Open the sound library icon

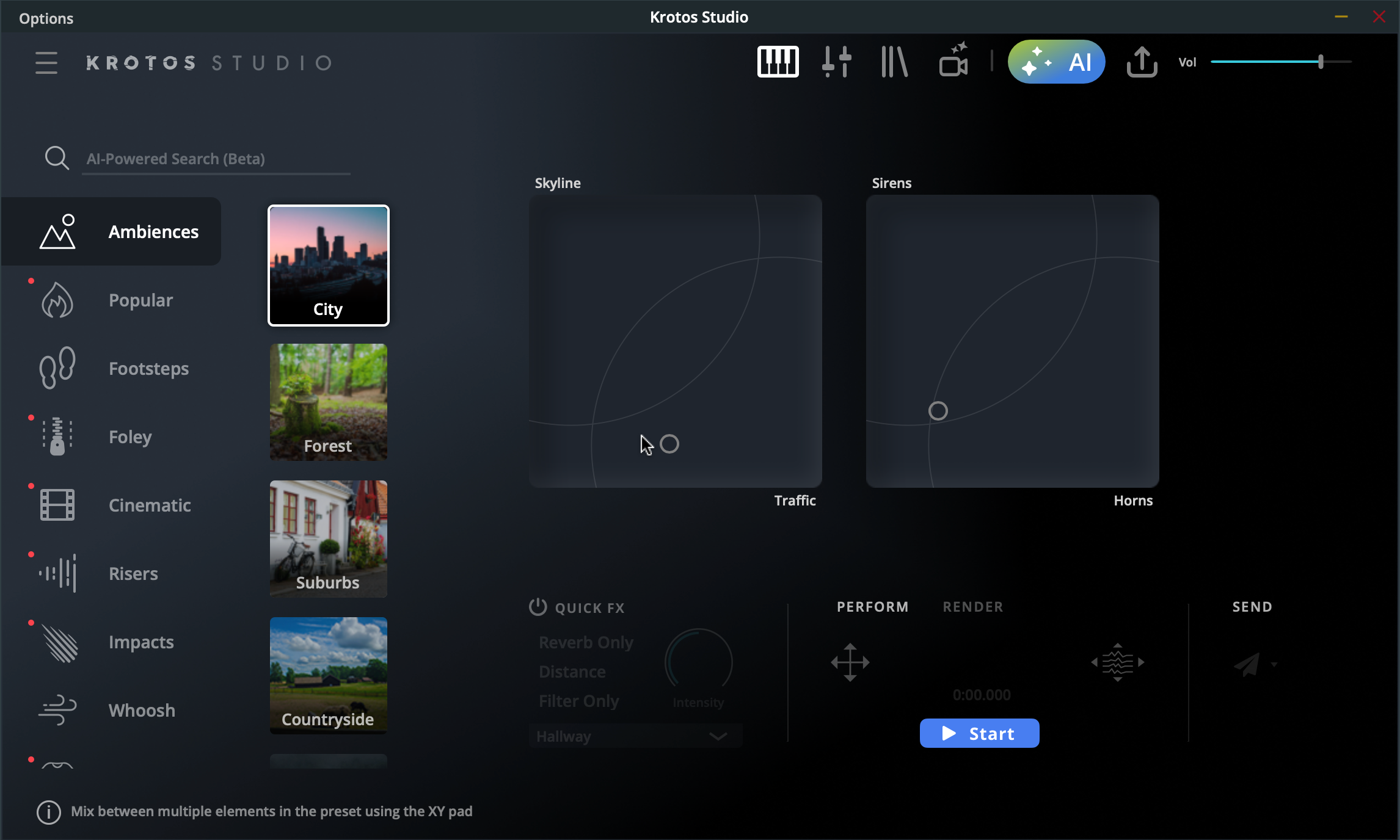(x=894, y=62)
